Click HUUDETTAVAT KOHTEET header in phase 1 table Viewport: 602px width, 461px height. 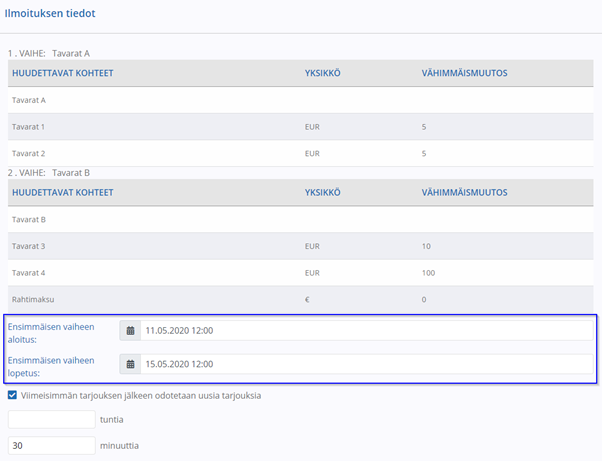pos(63,73)
